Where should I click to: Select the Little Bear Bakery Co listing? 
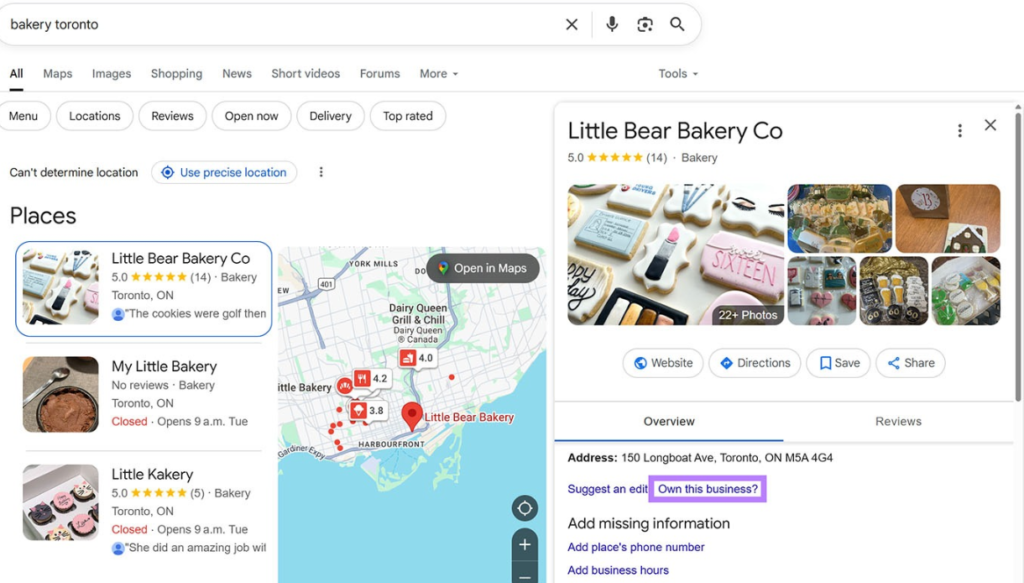click(x=144, y=289)
